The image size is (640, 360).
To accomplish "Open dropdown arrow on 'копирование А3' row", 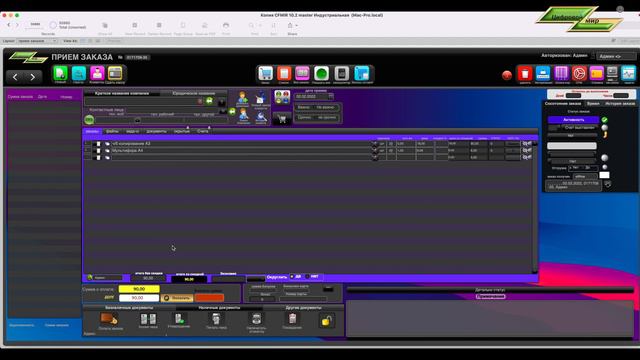I will [x=374, y=144].
